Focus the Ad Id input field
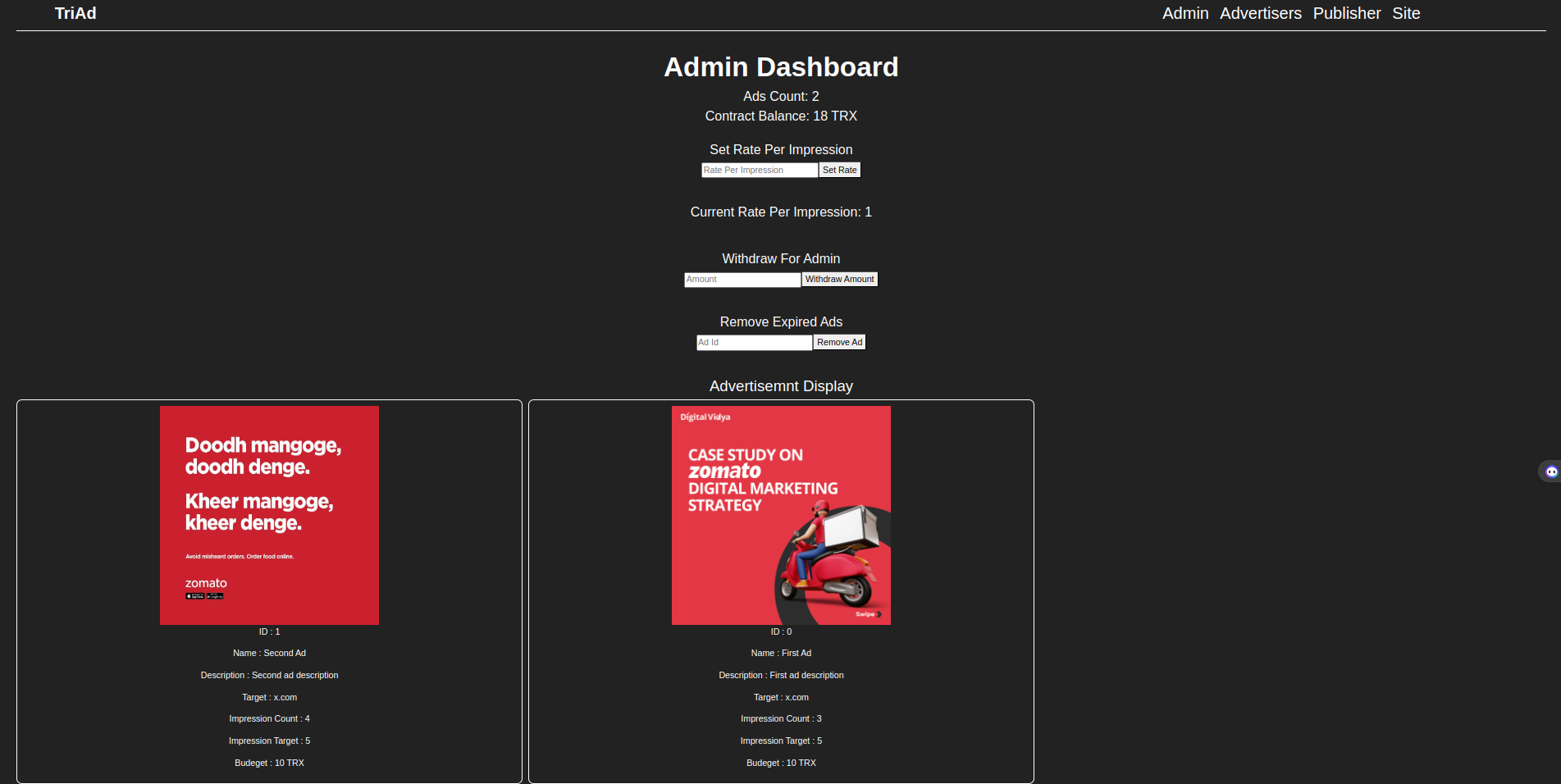1561x784 pixels. click(754, 343)
